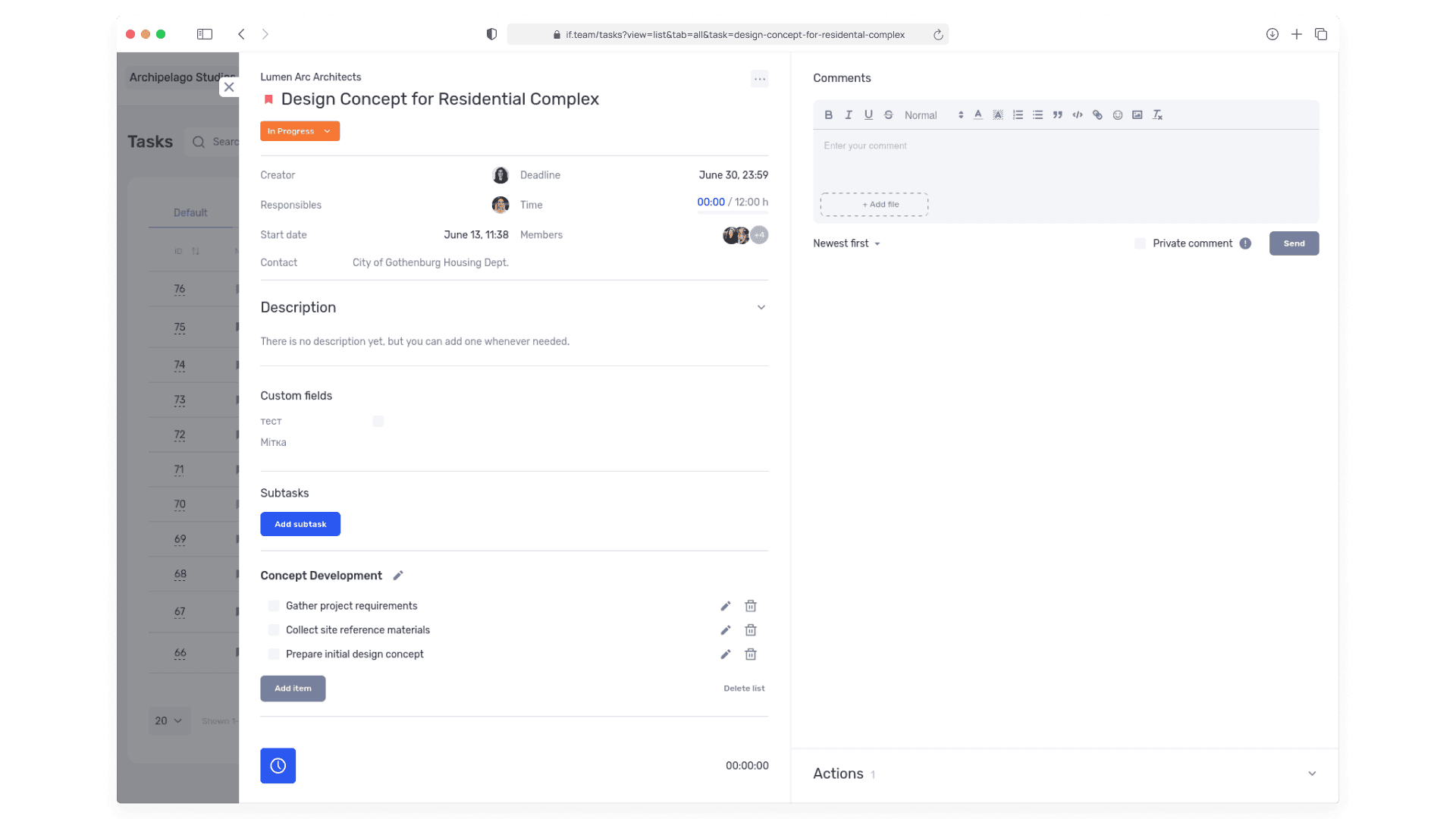Insert numbered list in comment

pos(1018,115)
